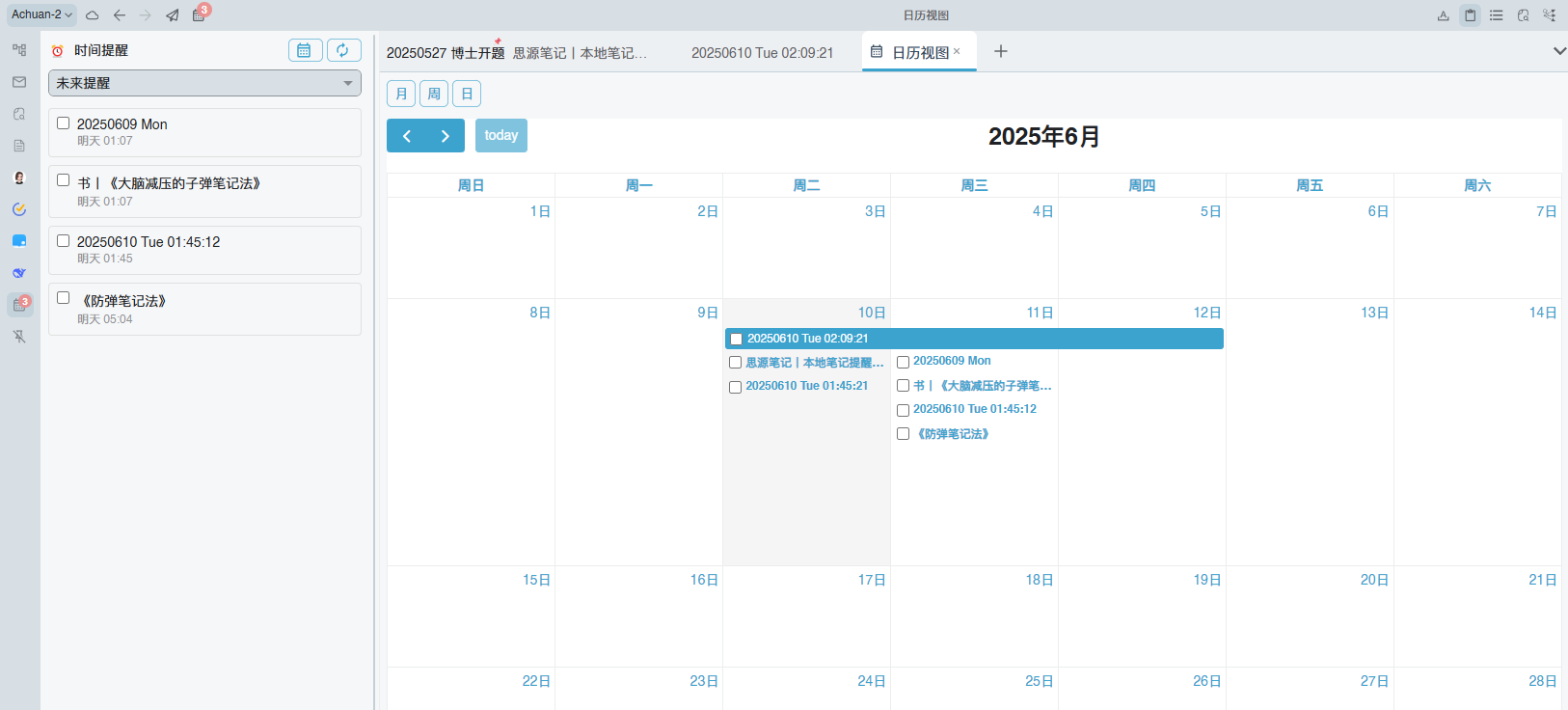The height and width of the screenshot is (710, 1568).
Task: Tick the 20250609 Mon calendar event checkbox
Action: 904,363
